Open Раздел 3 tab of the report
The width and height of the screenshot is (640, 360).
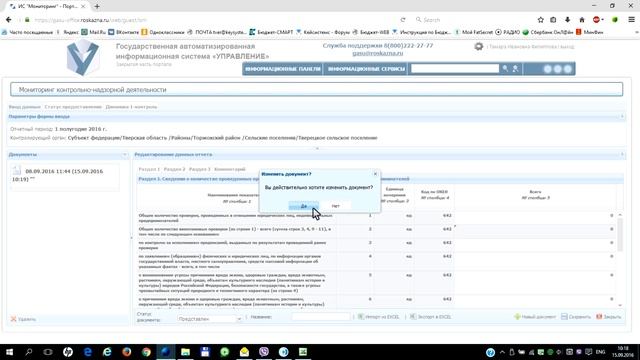click(x=200, y=169)
